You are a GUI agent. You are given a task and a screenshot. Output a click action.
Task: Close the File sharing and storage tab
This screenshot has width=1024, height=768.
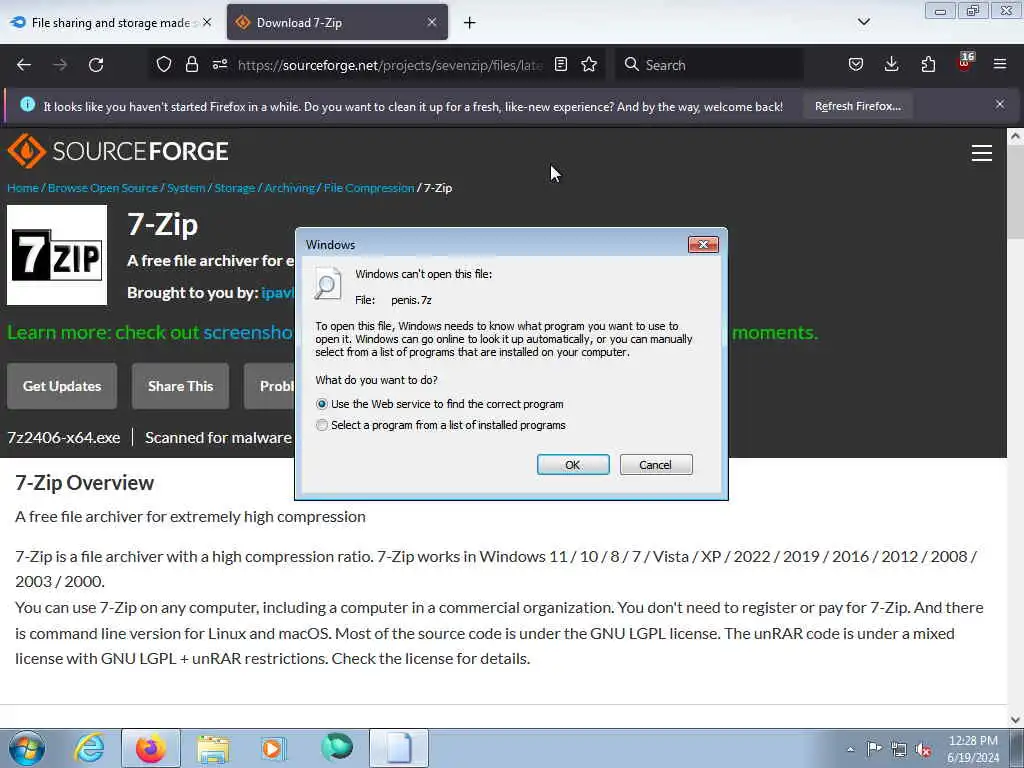click(x=207, y=22)
